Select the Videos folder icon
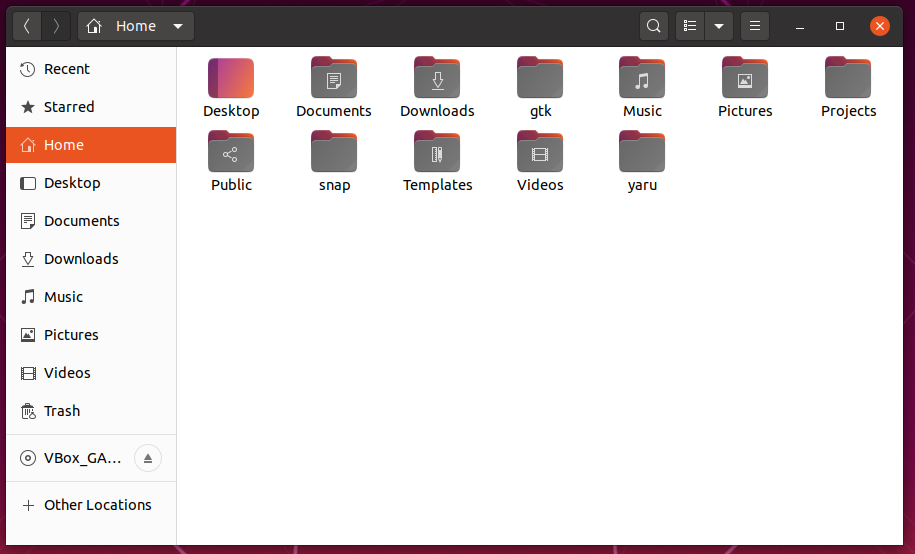The height and width of the screenshot is (554, 915). 540,152
